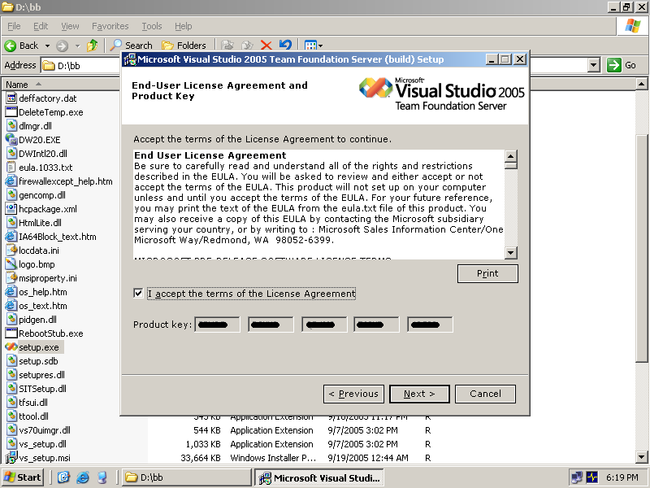650x488 pixels.
Task: Click the Print button
Action: (x=488, y=273)
